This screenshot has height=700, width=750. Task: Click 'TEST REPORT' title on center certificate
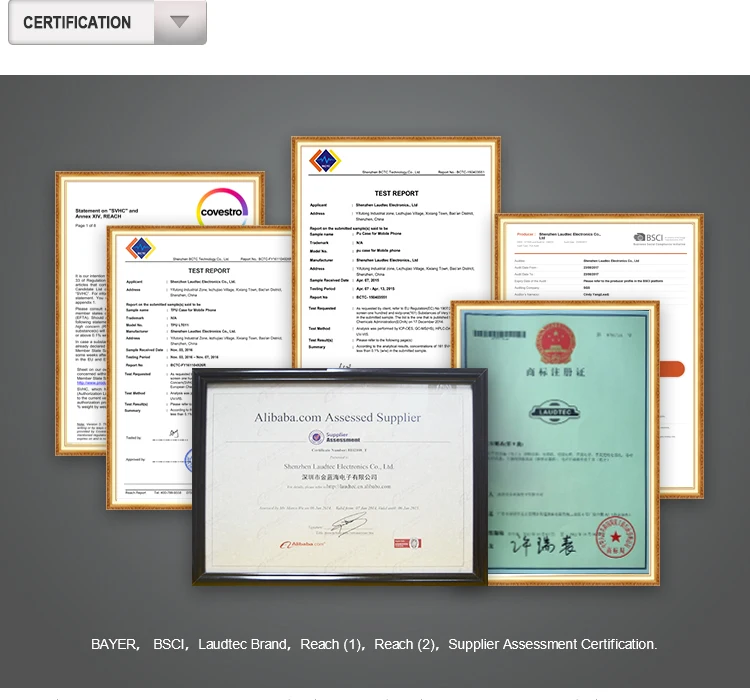pos(396,193)
